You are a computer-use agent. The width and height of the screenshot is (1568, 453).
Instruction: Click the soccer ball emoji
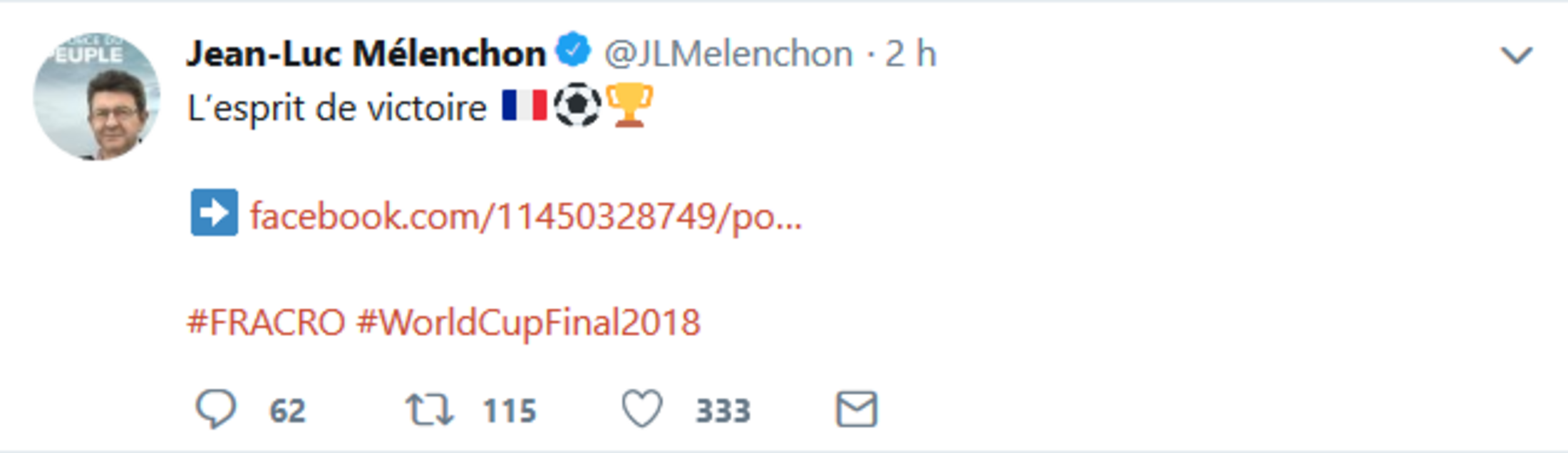(x=577, y=106)
